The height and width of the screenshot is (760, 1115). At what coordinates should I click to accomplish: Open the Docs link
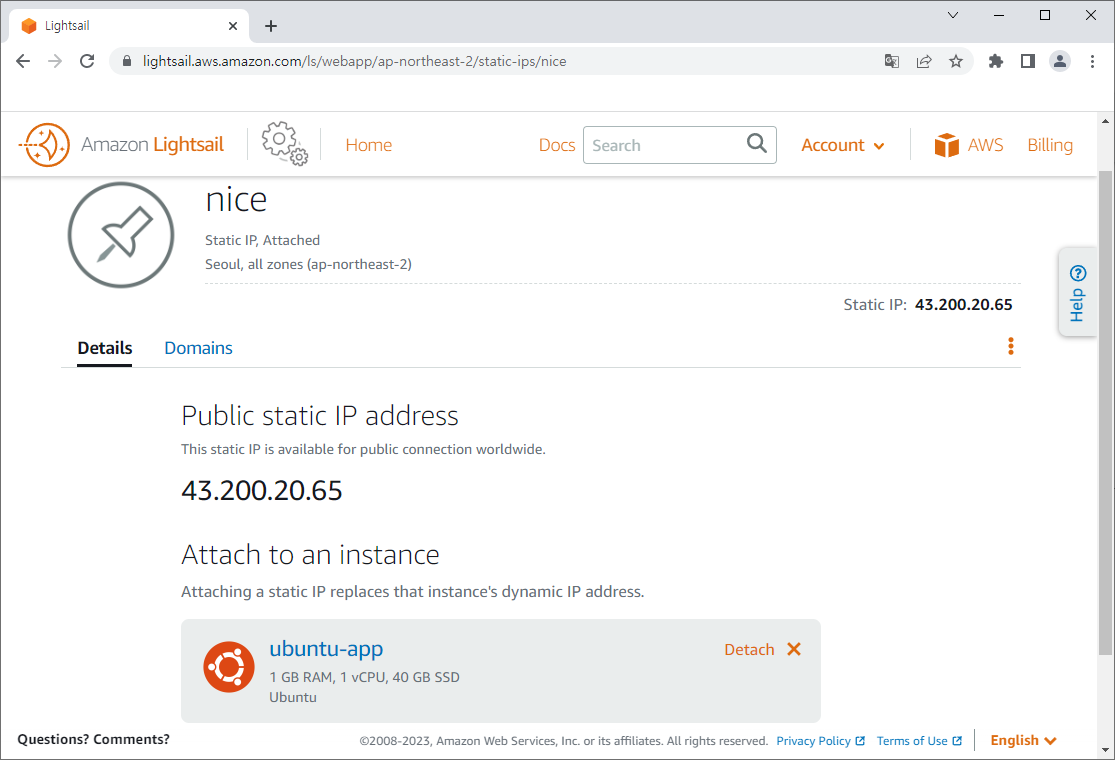557,145
